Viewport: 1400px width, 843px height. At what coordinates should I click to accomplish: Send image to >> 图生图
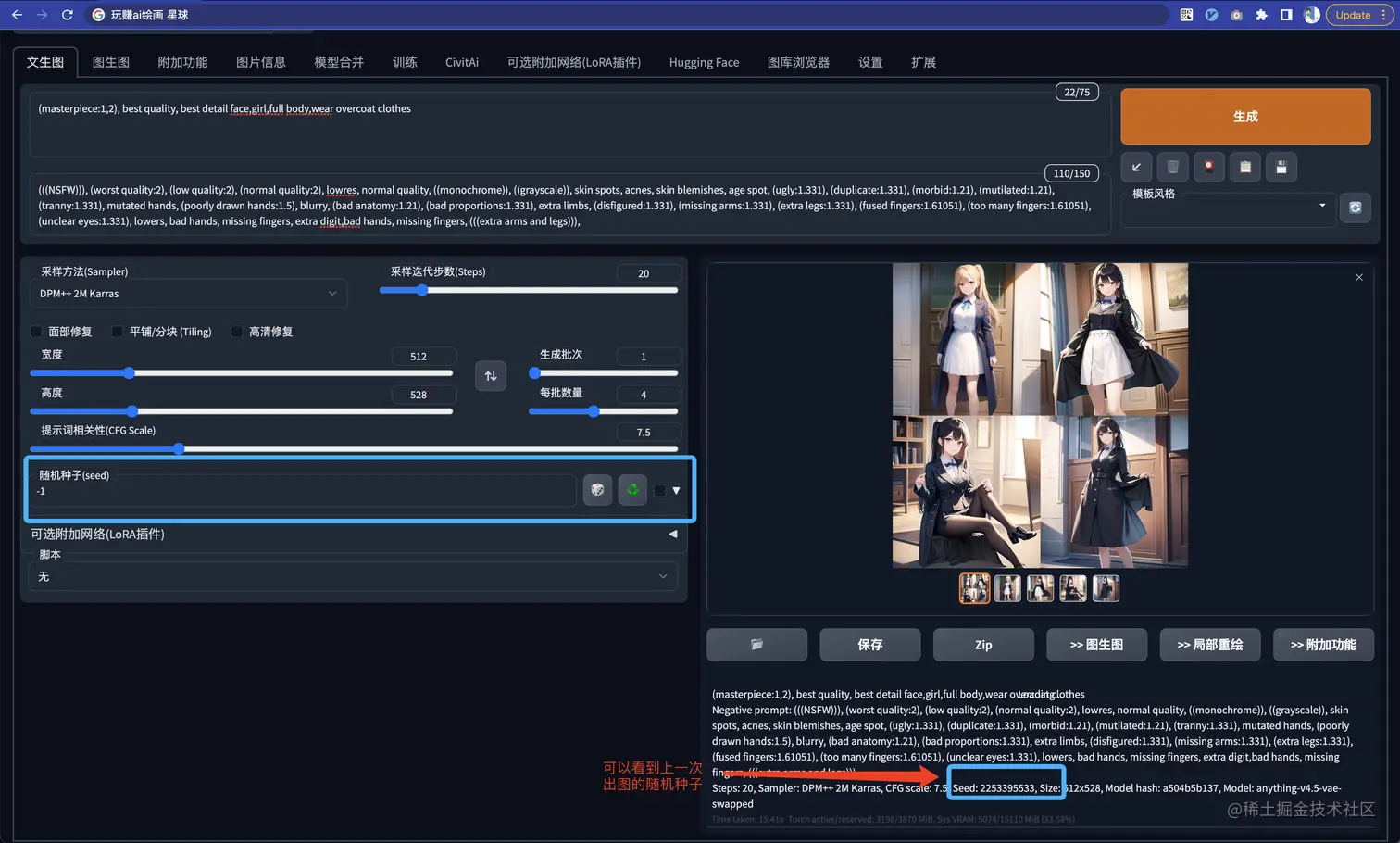click(1096, 645)
